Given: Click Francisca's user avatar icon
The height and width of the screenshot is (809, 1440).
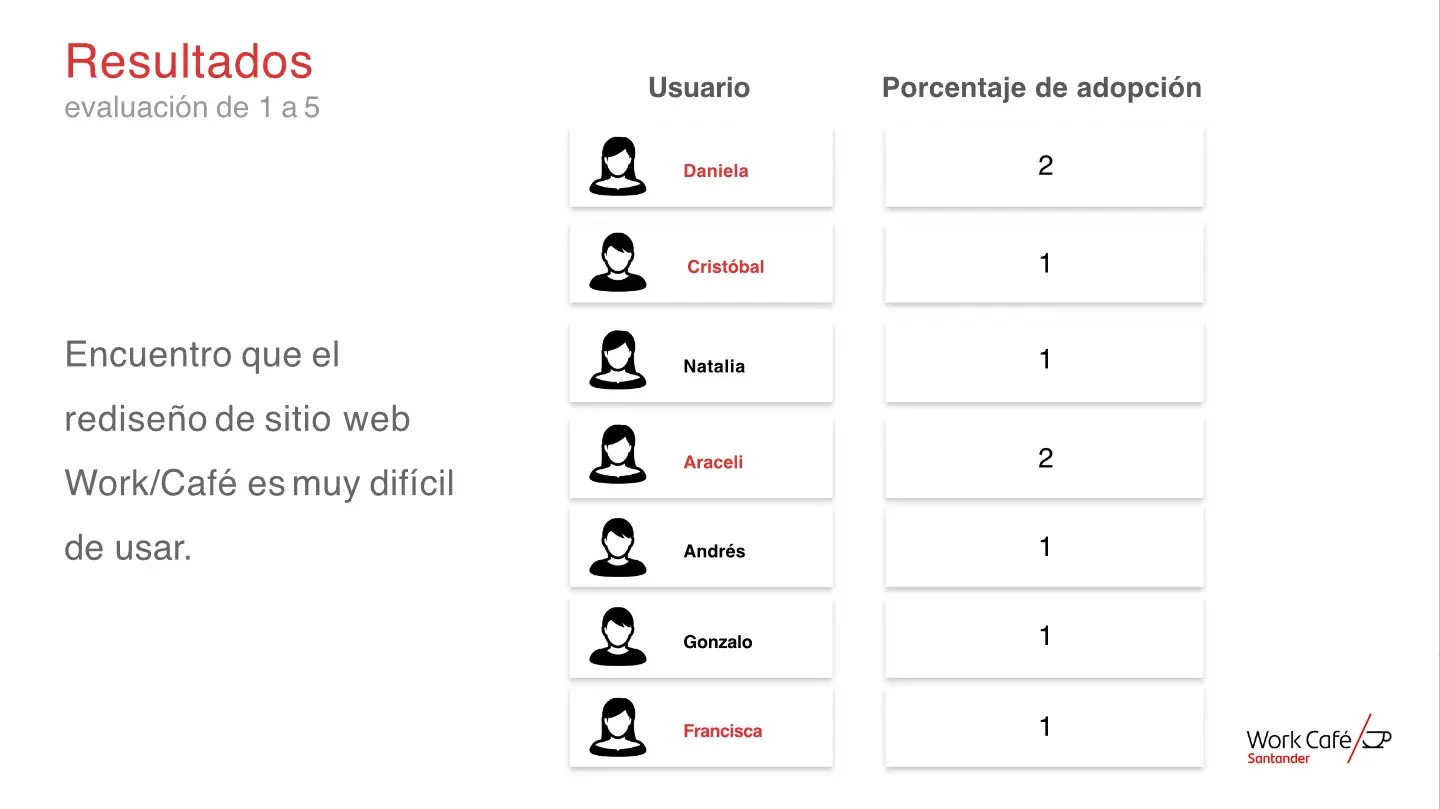Looking at the screenshot, I should (x=617, y=727).
